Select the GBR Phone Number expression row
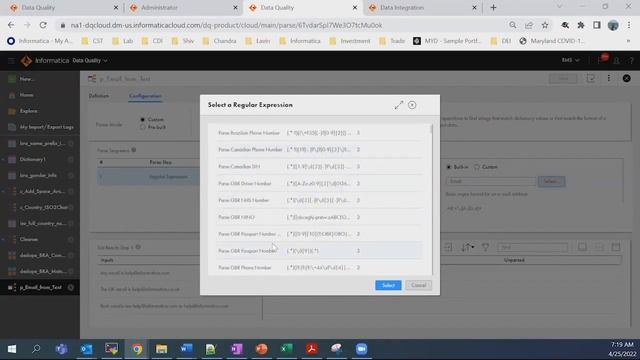Screen dimensions: 640x360 [319, 268]
